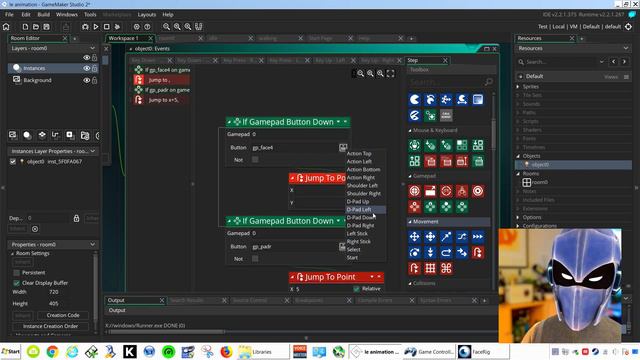640x360 pixels.
Task: Click the triple-arrow Set Speed action in Movement
Action: pyautogui.click(x=478, y=237)
